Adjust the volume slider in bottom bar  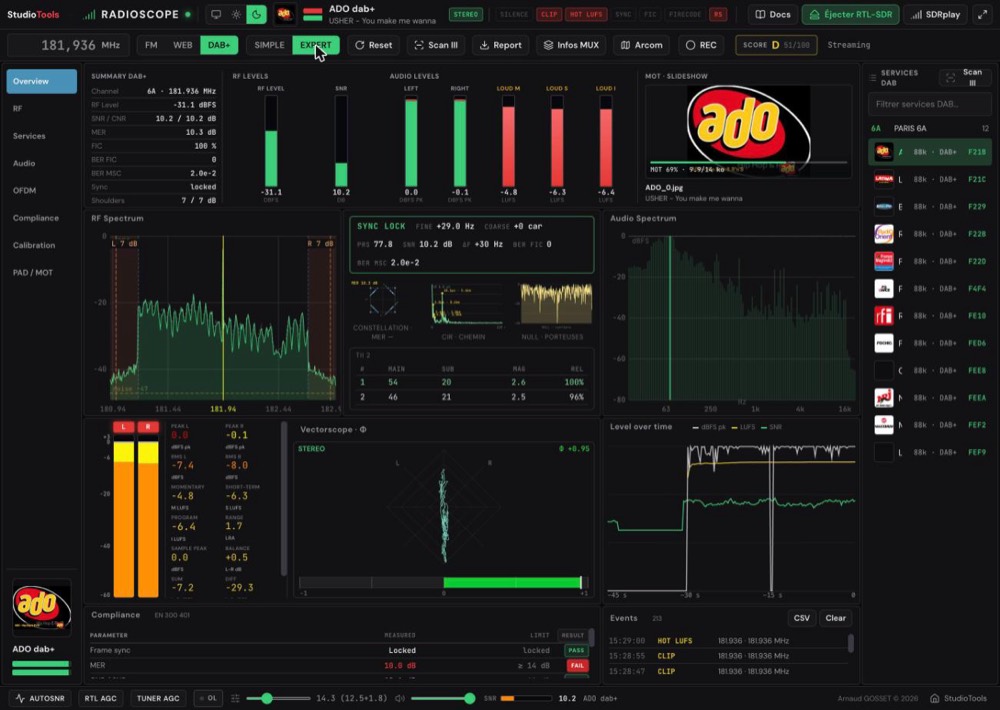click(443, 699)
